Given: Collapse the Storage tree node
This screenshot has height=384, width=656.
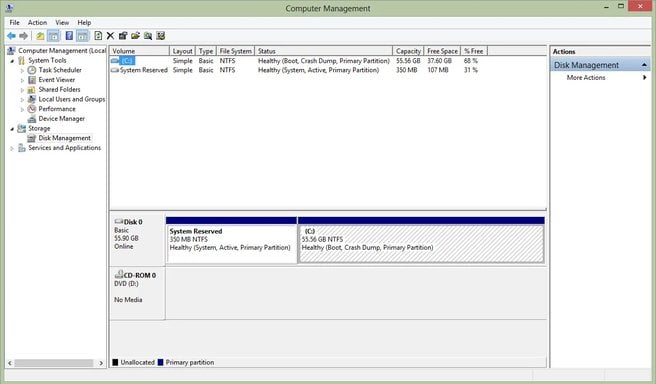Looking at the screenshot, I should (x=12, y=129).
